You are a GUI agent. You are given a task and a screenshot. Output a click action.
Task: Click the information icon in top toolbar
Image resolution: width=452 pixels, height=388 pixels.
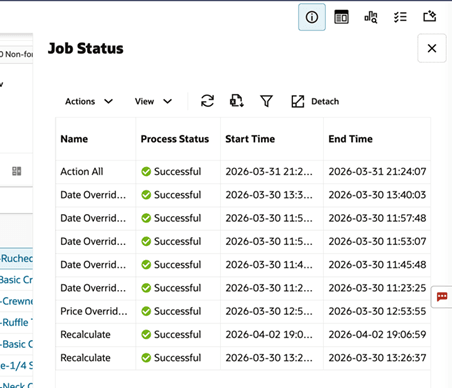coord(312,17)
